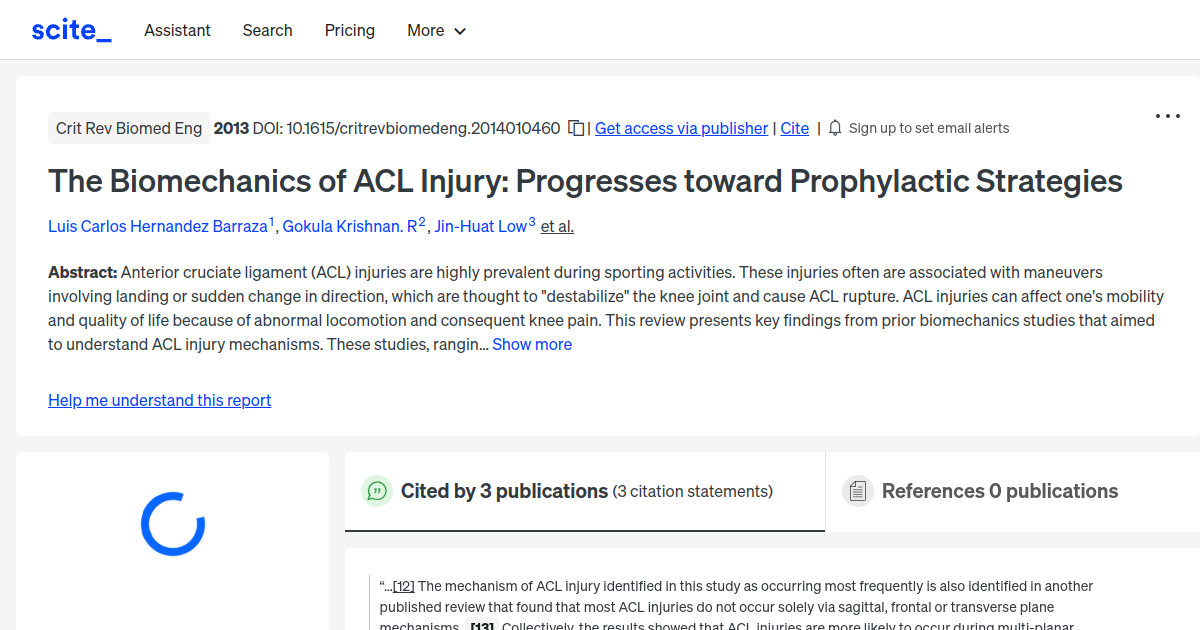Expand the abstract with Show more
Screen dimensions: 1200x630
pyautogui.click(x=531, y=344)
